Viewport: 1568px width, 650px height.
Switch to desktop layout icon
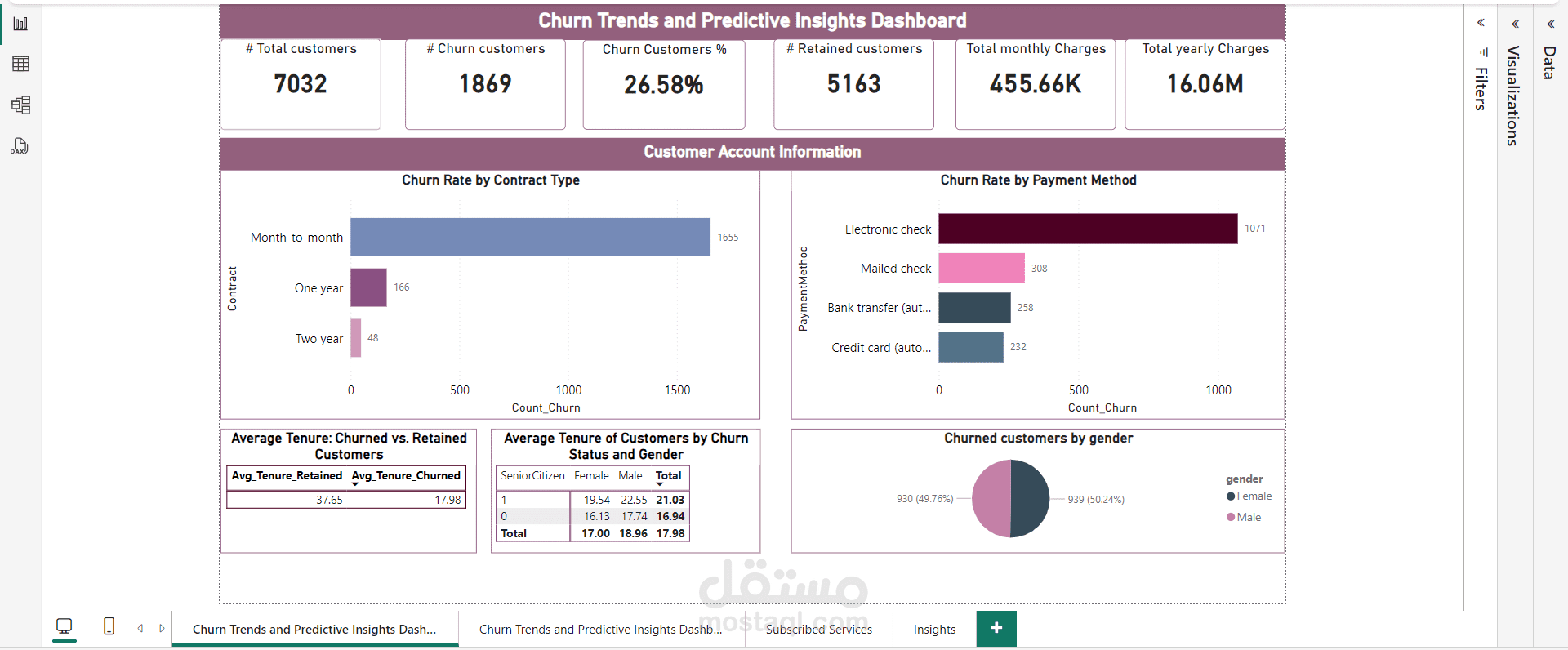[64, 626]
